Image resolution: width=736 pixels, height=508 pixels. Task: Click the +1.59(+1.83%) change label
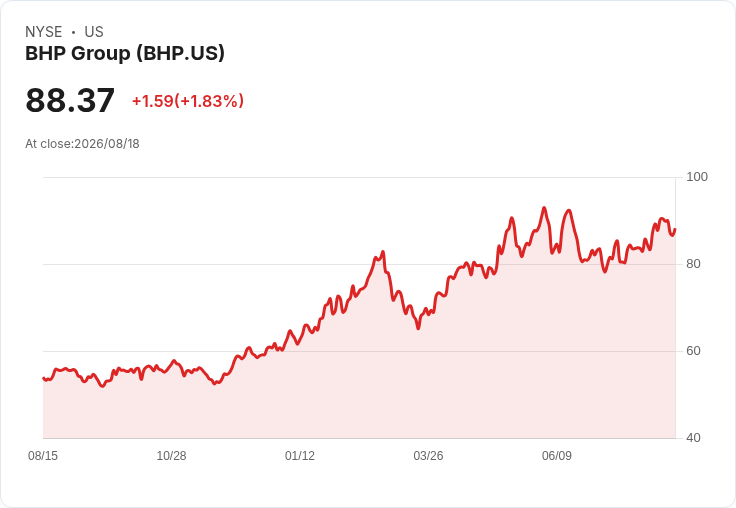(188, 101)
